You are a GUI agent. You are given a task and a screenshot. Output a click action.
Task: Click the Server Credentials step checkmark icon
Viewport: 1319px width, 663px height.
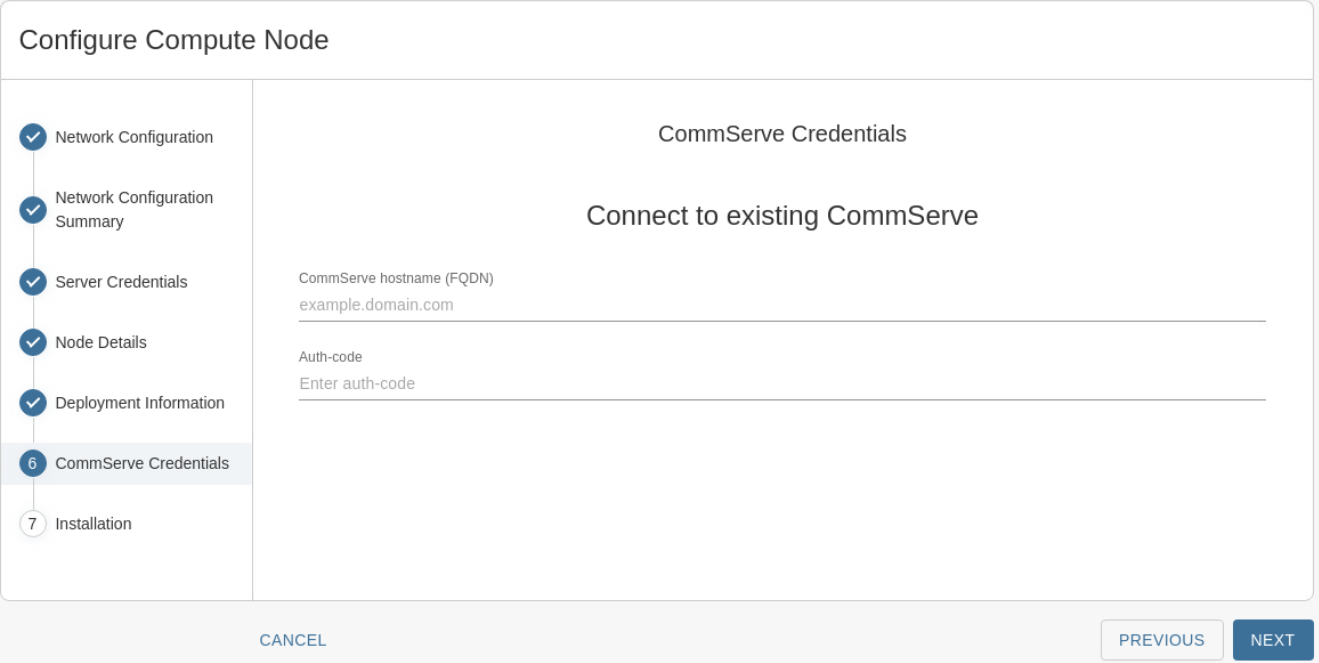(x=33, y=282)
